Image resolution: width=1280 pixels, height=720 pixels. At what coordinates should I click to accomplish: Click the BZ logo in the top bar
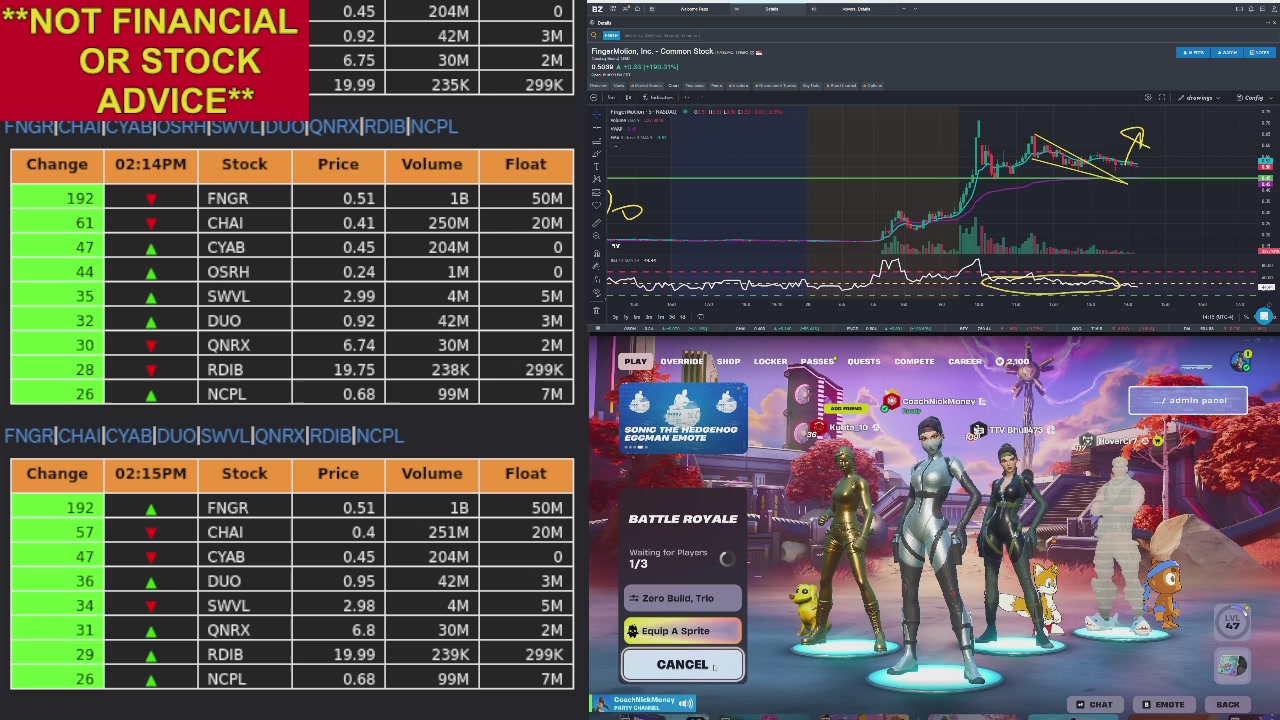click(597, 9)
